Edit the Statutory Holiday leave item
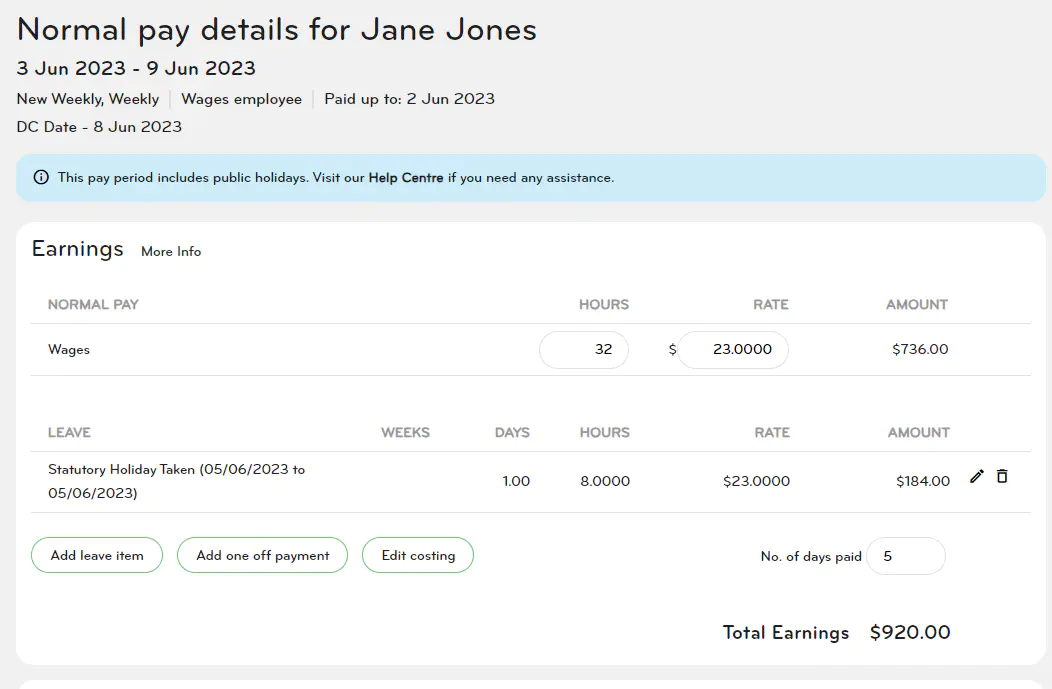The width and height of the screenshot is (1052, 689). click(x=977, y=477)
